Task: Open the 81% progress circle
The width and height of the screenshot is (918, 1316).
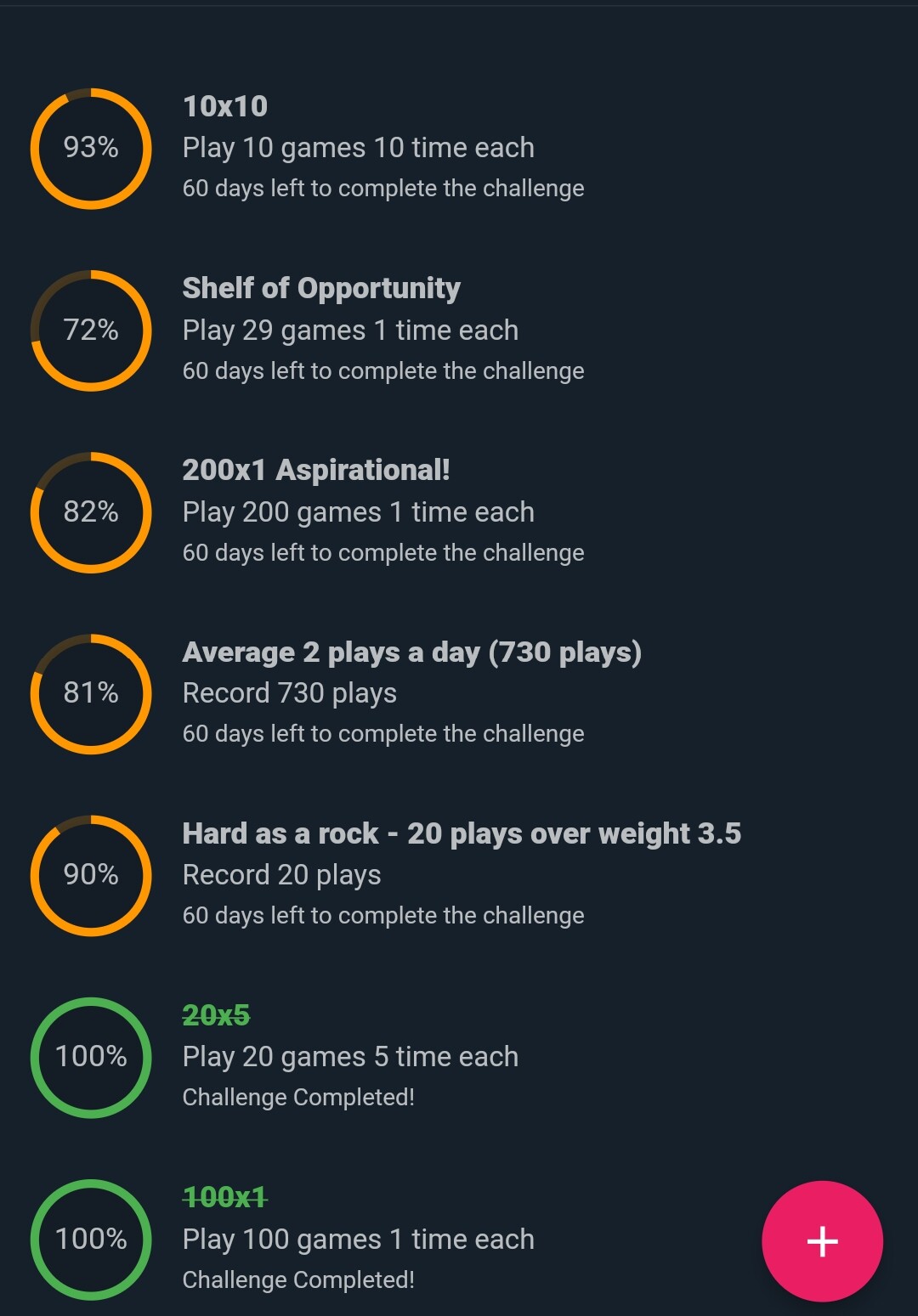Action: click(x=91, y=693)
